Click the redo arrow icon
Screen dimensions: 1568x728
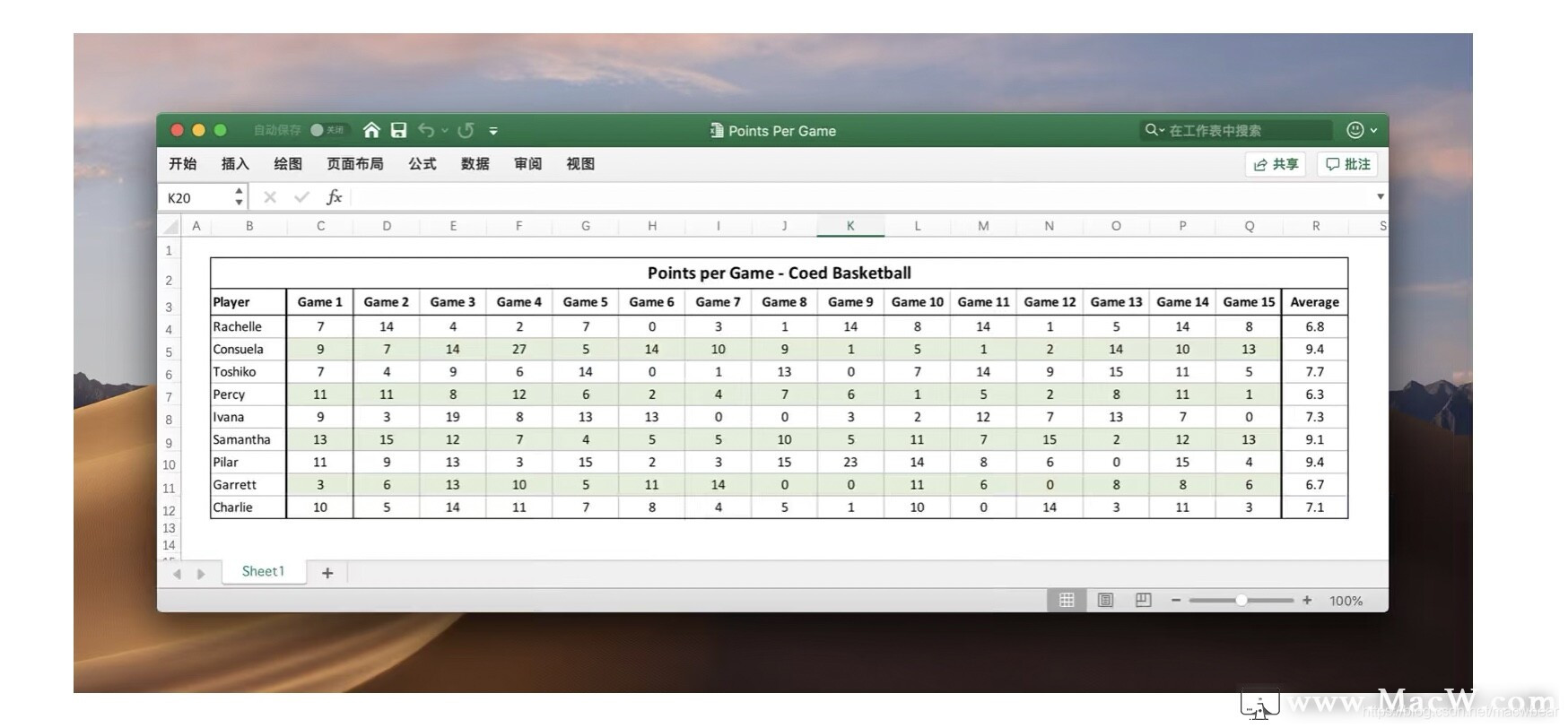click(466, 131)
